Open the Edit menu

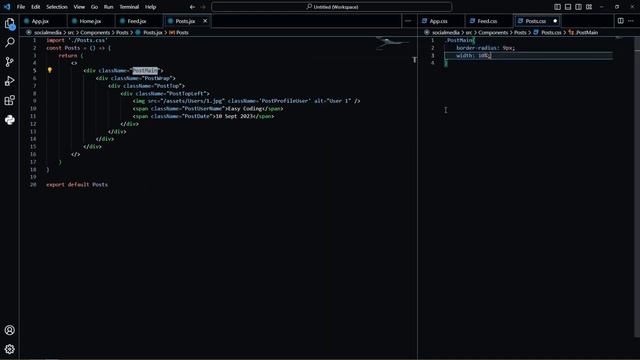coord(36,7)
